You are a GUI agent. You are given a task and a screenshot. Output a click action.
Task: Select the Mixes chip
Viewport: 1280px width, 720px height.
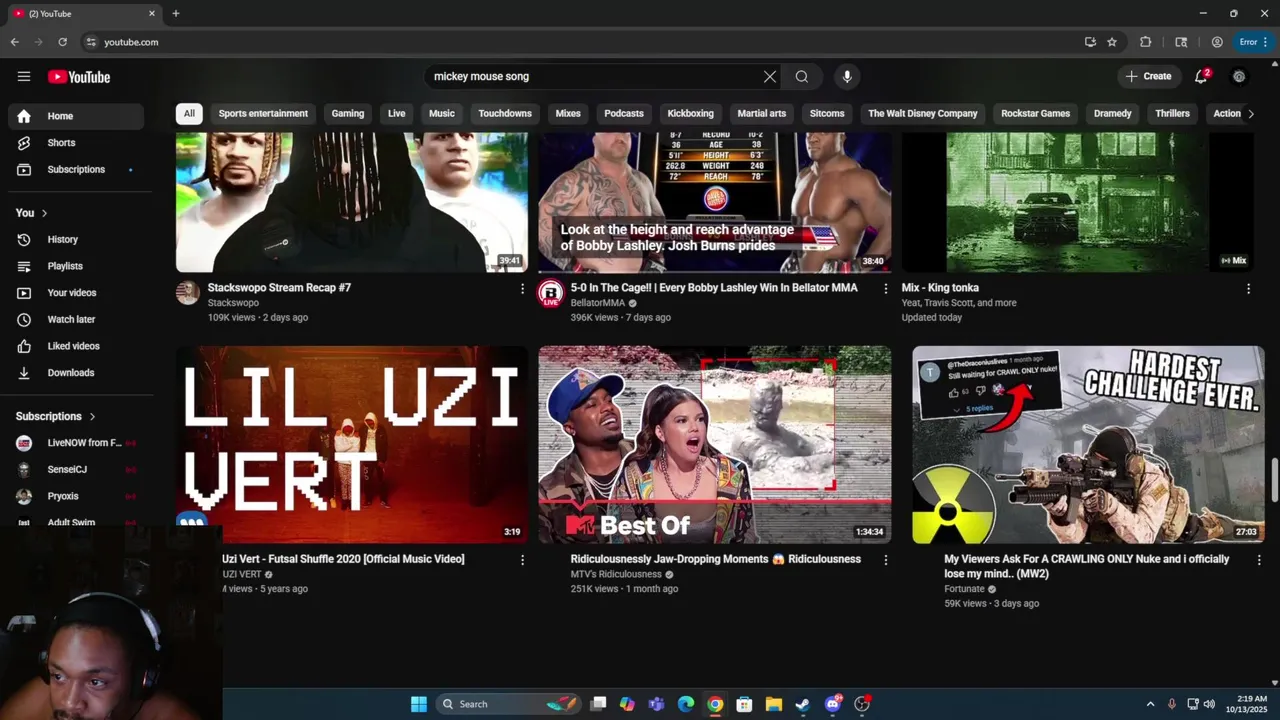click(x=568, y=113)
